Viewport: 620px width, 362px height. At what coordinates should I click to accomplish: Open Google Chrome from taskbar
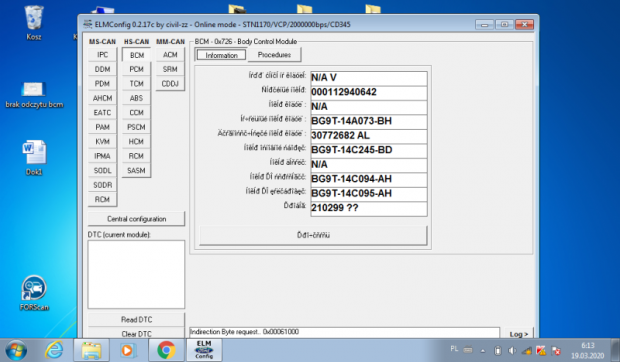coord(166,350)
